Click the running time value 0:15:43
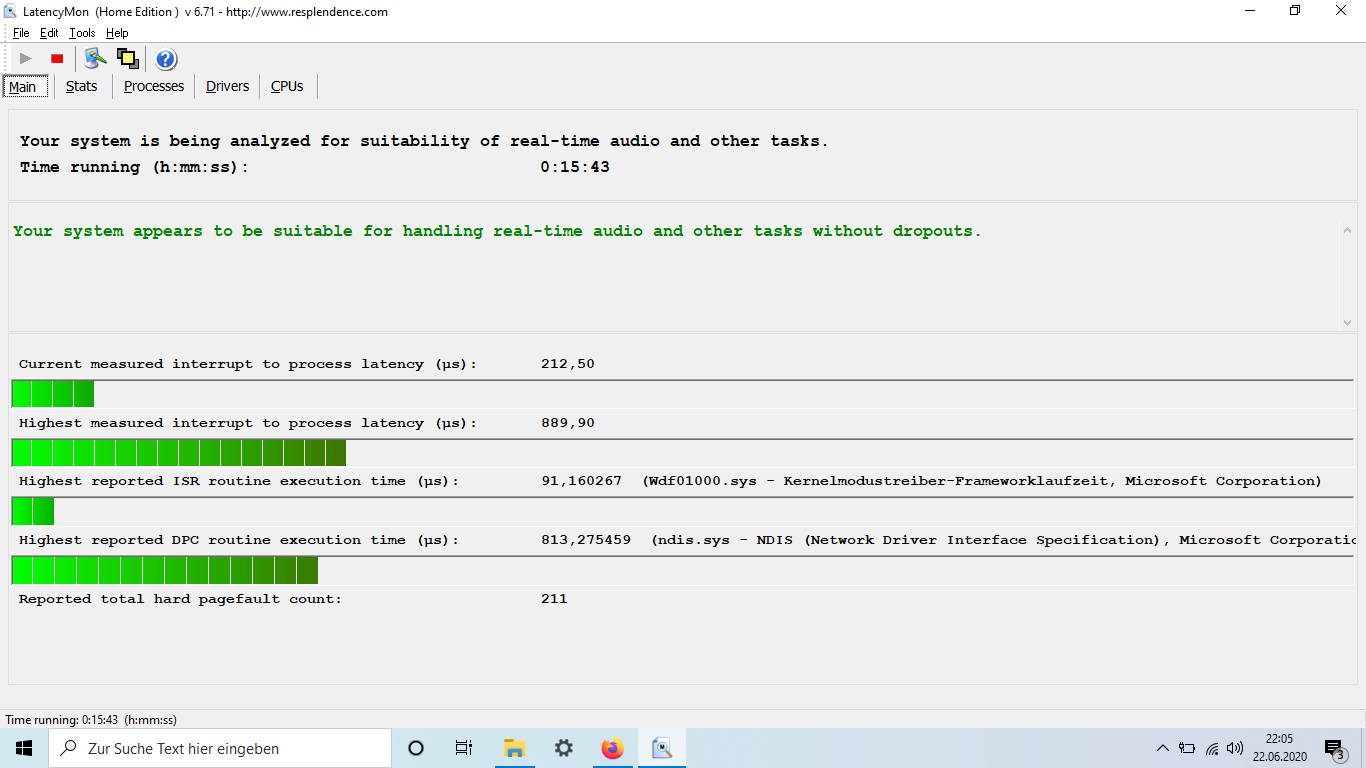Image resolution: width=1366 pixels, height=768 pixels. pyautogui.click(x=575, y=167)
